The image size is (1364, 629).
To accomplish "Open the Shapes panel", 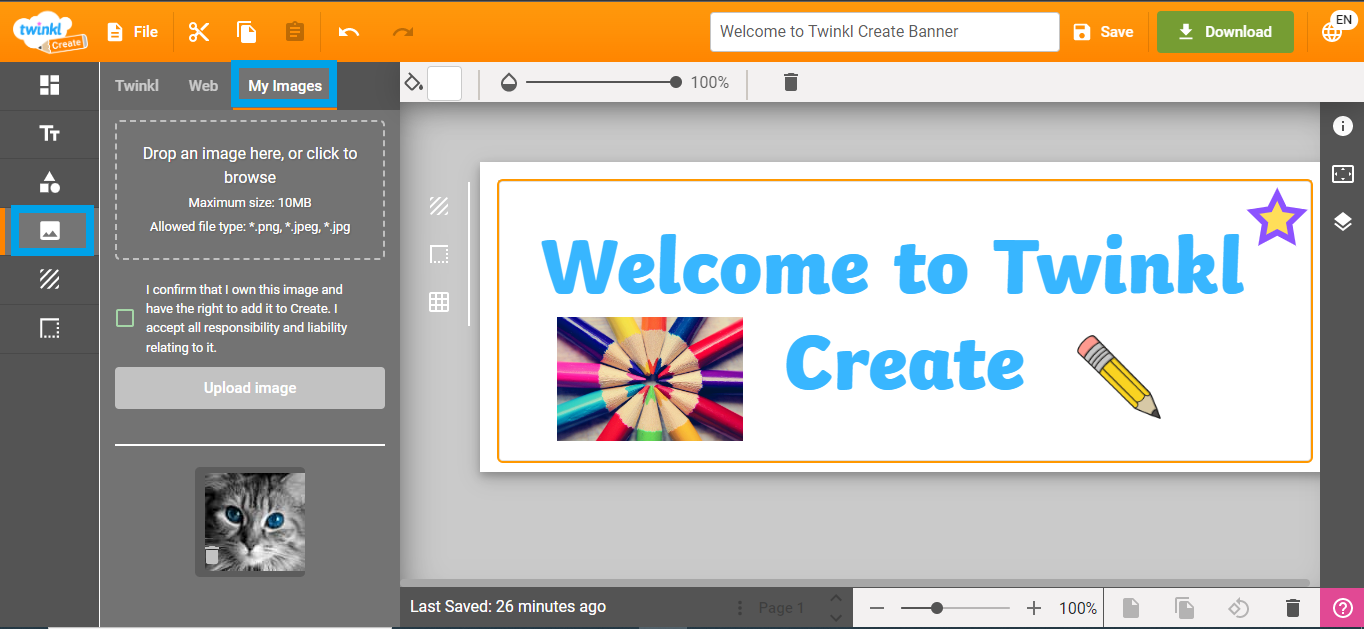I will coord(50,182).
